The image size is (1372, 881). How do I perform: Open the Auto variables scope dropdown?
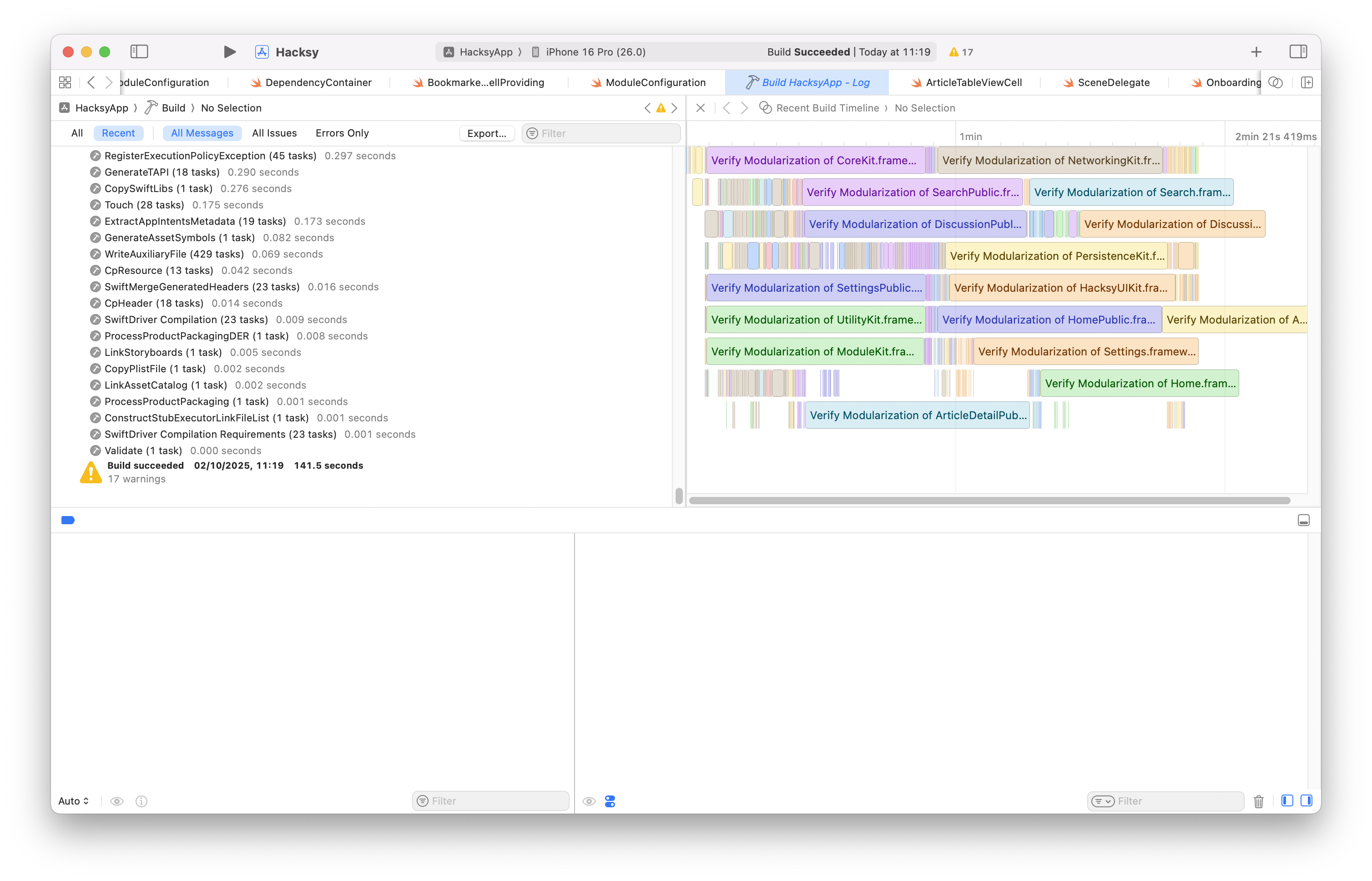pos(74,801)
